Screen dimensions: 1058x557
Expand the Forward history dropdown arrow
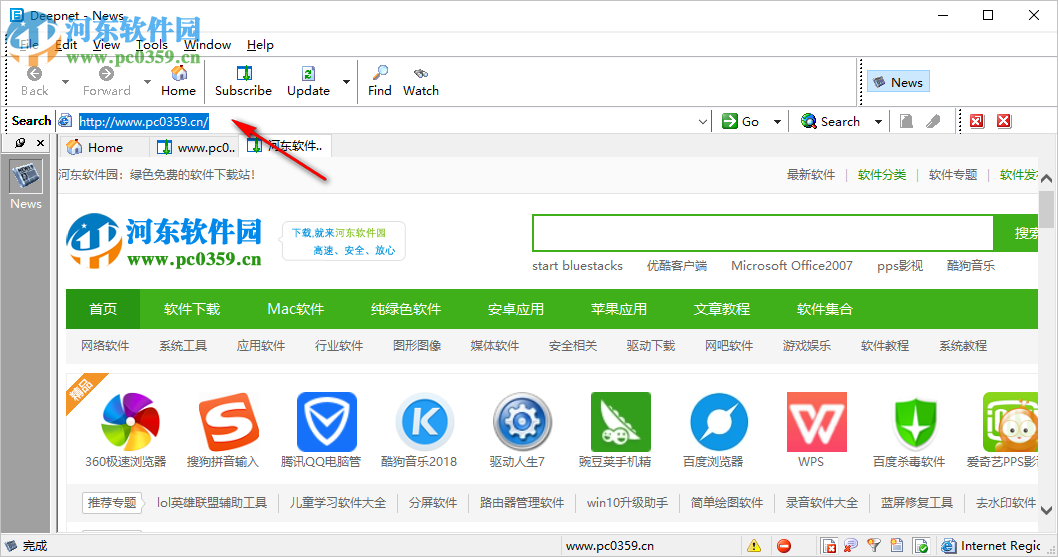[147, 82]
